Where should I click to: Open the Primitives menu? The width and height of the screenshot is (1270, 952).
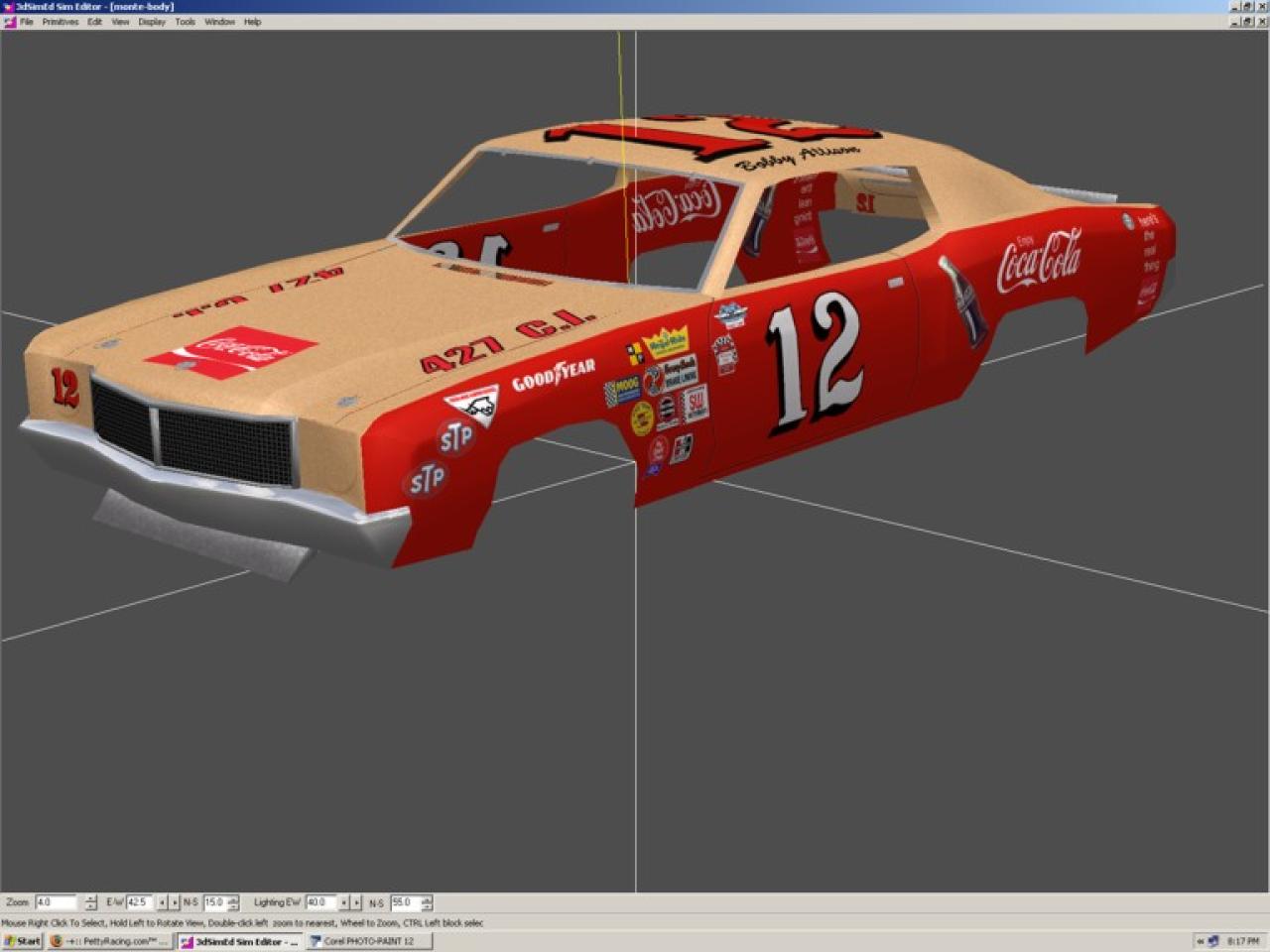60,22
